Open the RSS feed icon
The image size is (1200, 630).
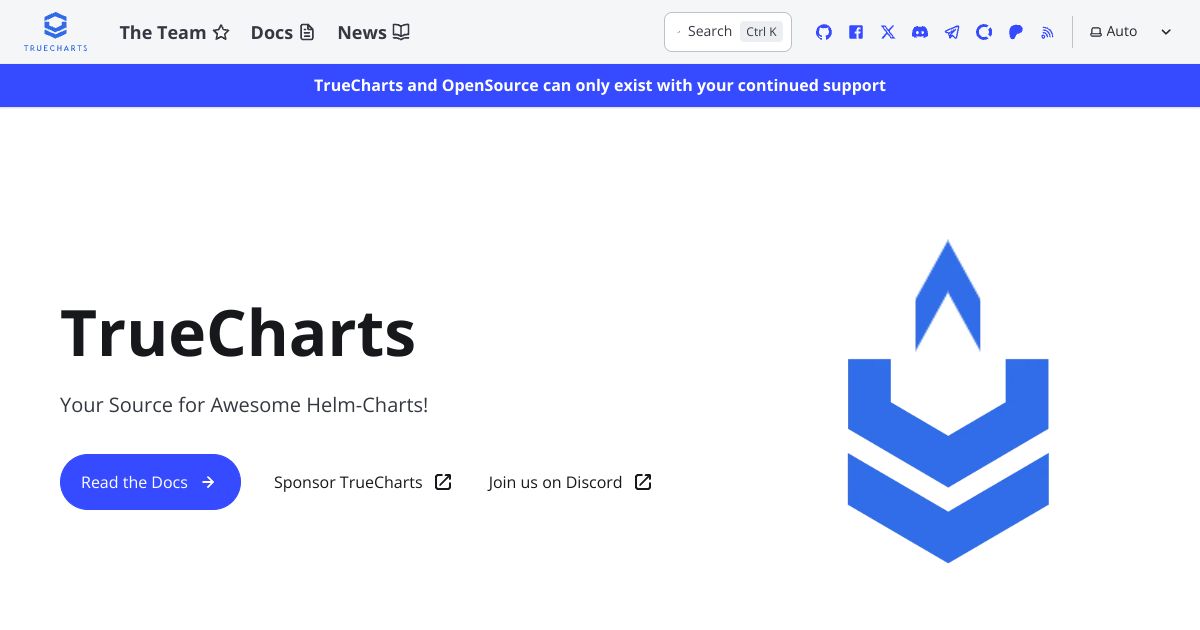[x=1048, y=32]
